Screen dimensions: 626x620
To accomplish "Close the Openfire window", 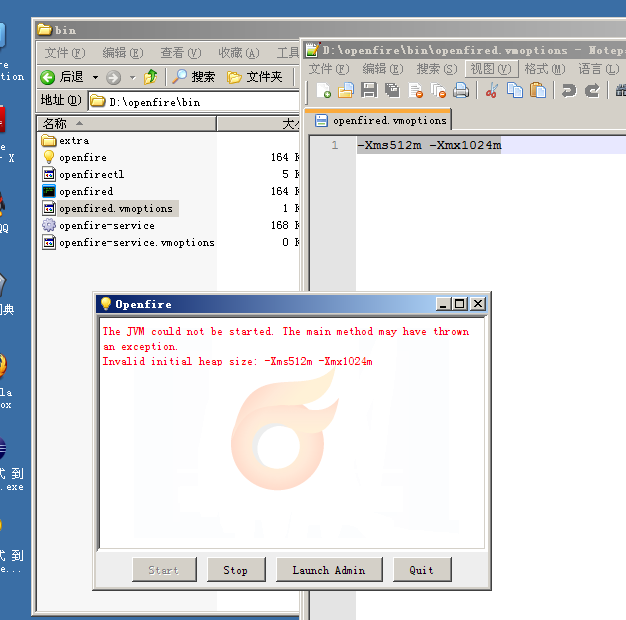I will [478, 304].
